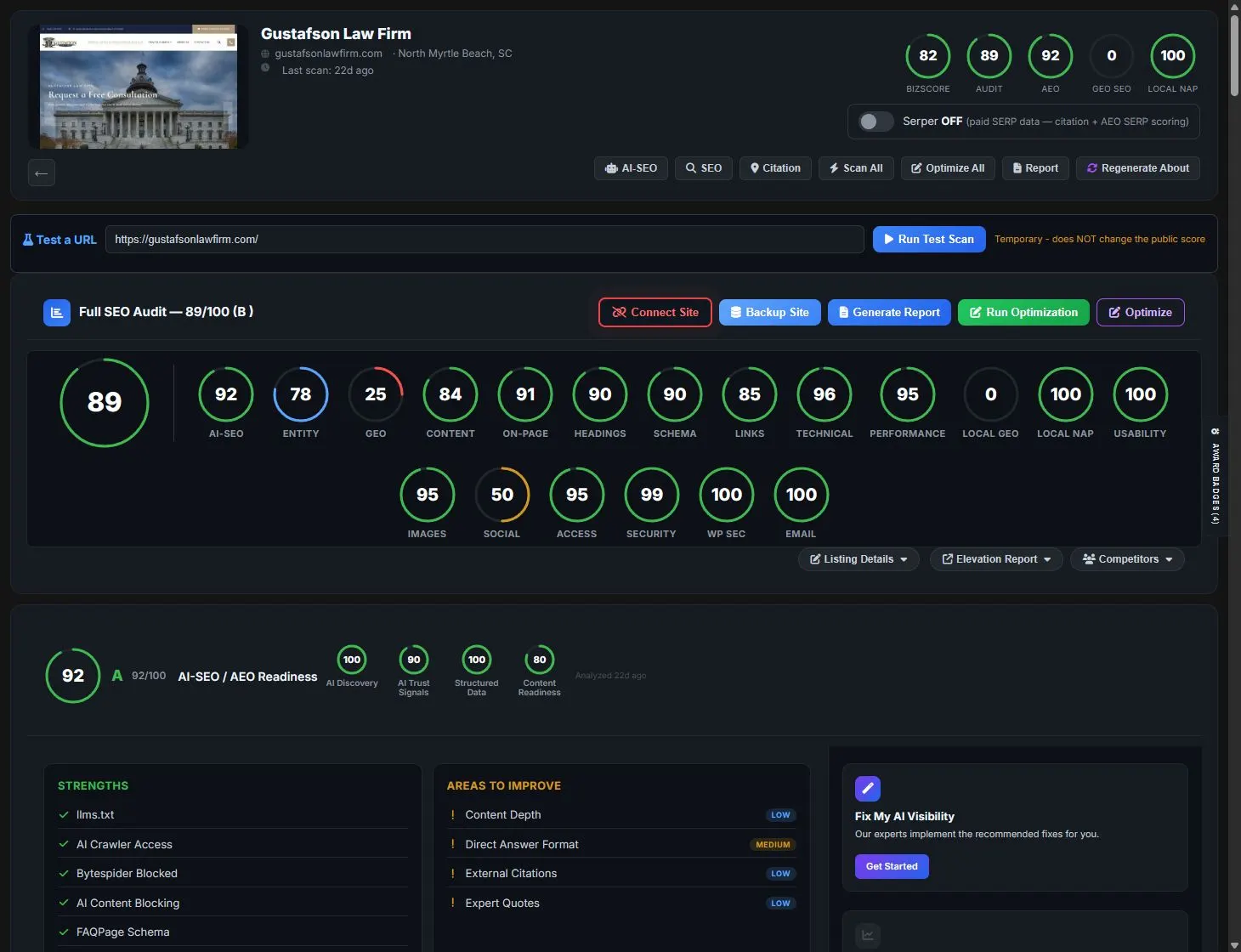Select the SOCIAL score circle showing 50

pyautogui.click(x=501, y=495)
